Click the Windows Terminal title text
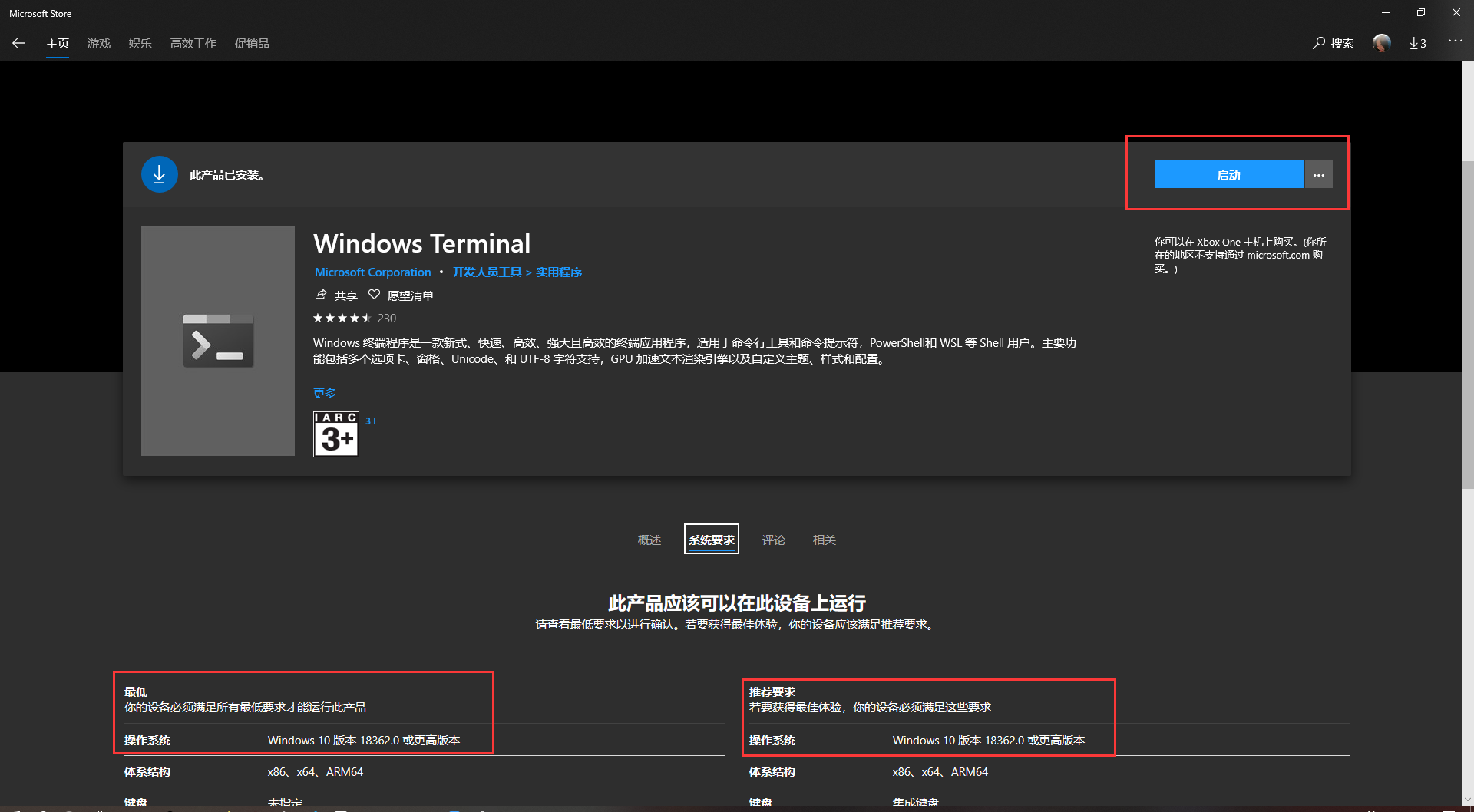Screen dimensions: 1474x812 pyautogui.click(x=422, y=243)
